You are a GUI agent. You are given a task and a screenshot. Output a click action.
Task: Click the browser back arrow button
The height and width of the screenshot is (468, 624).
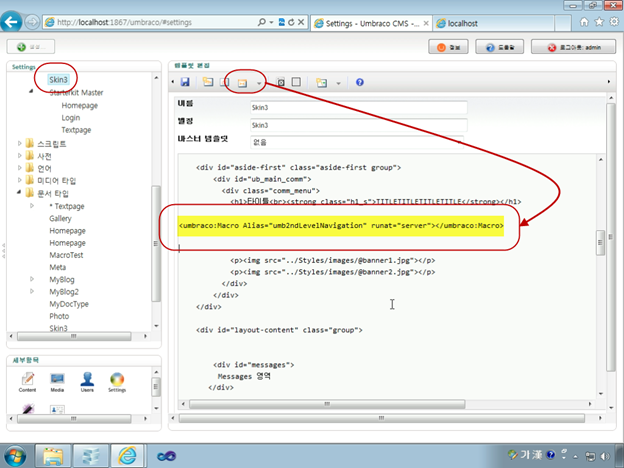pos(11,21)
